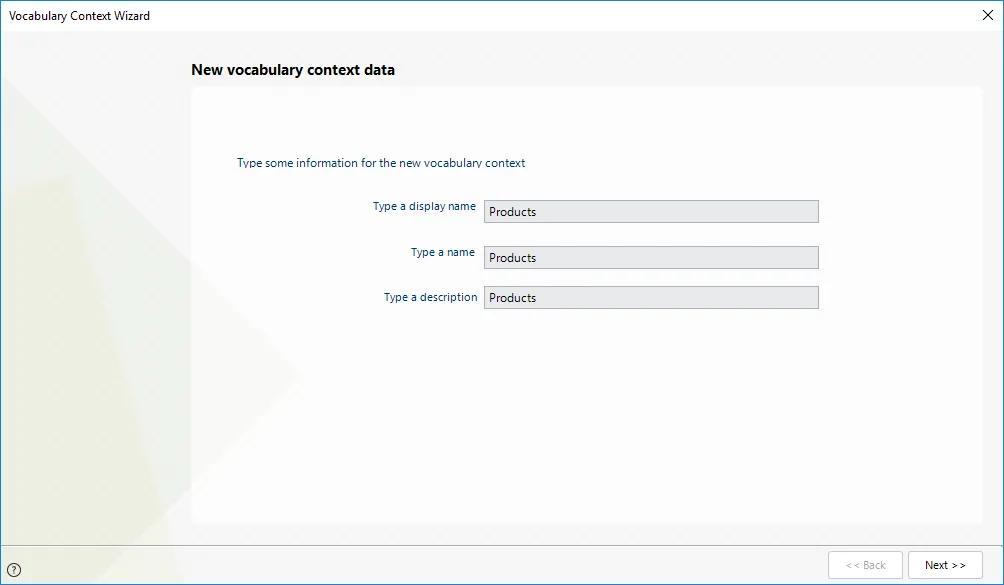Click the 'Type some information' instruction text

[381, 163]
